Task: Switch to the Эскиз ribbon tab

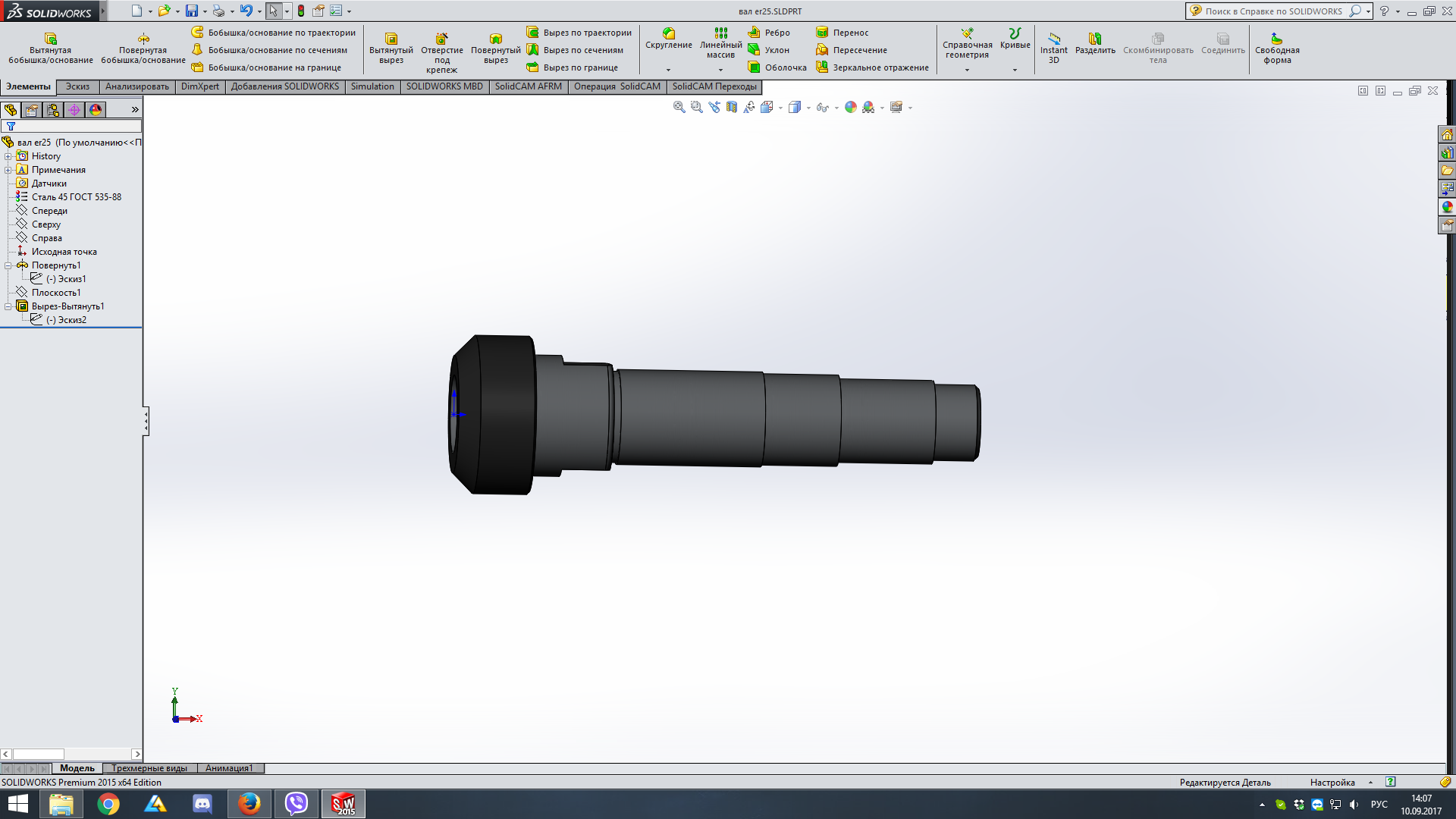Action: 77,86
